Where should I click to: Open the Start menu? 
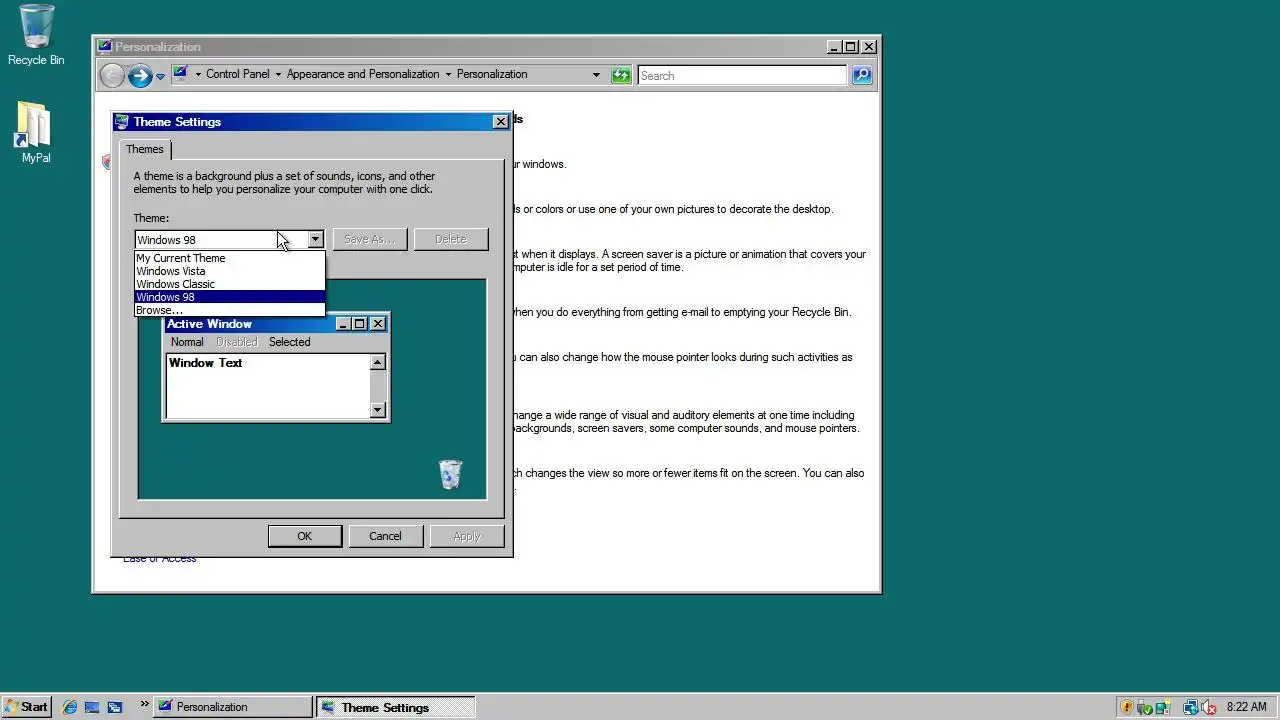[x=27, y=707]
